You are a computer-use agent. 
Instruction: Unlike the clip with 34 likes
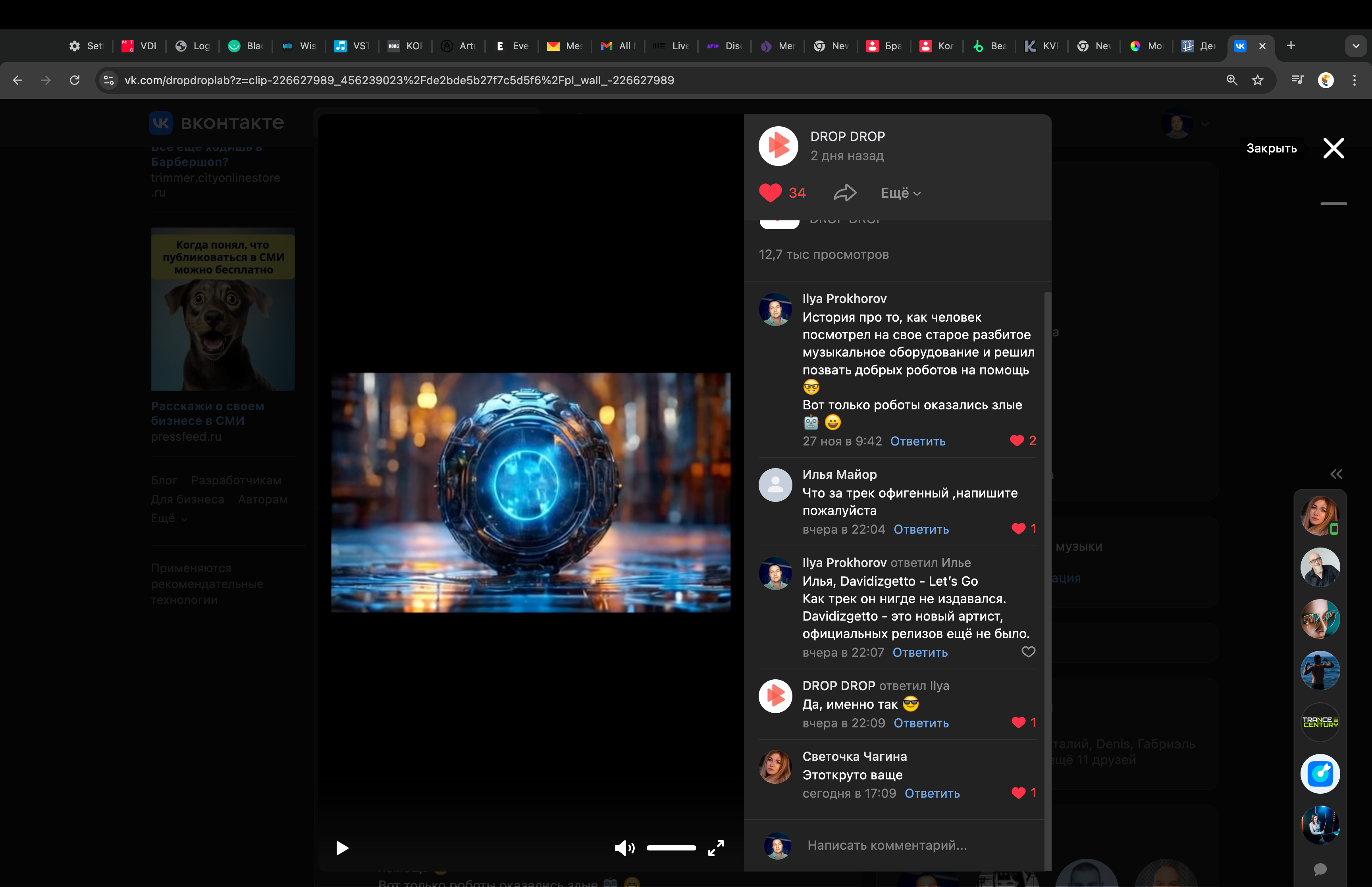(770, 193)
